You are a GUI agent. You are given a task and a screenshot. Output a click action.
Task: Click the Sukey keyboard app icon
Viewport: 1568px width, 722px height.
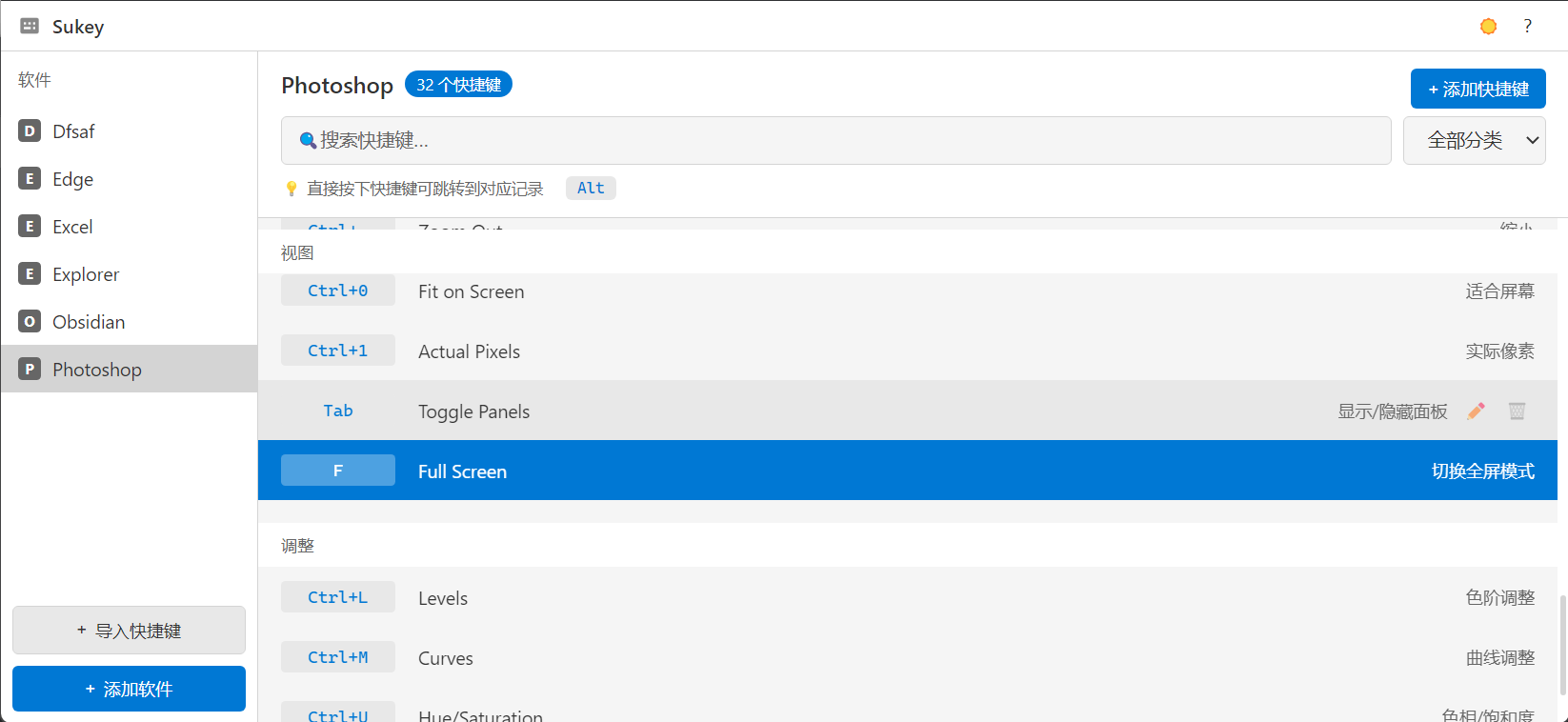30,26
